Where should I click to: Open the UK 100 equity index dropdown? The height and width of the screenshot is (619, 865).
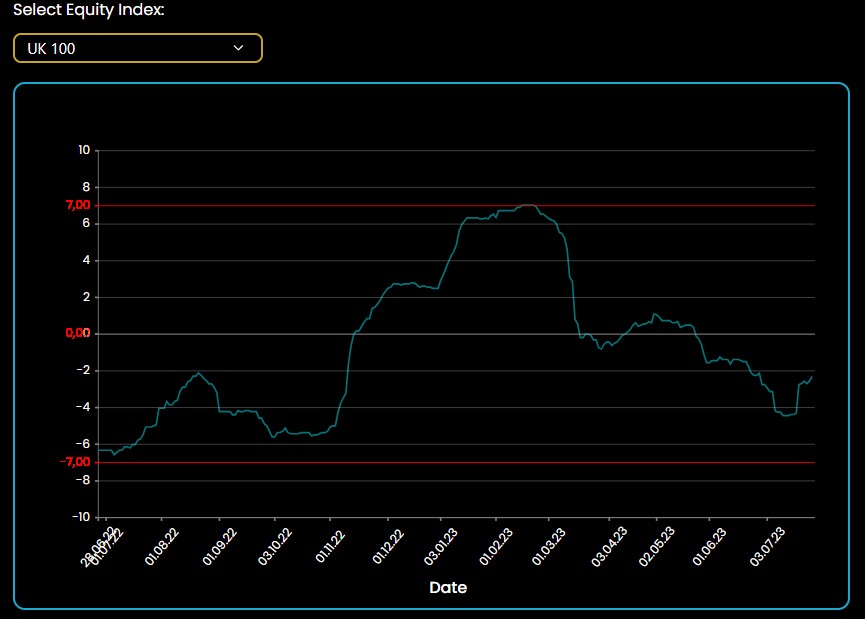click(137, 48)
